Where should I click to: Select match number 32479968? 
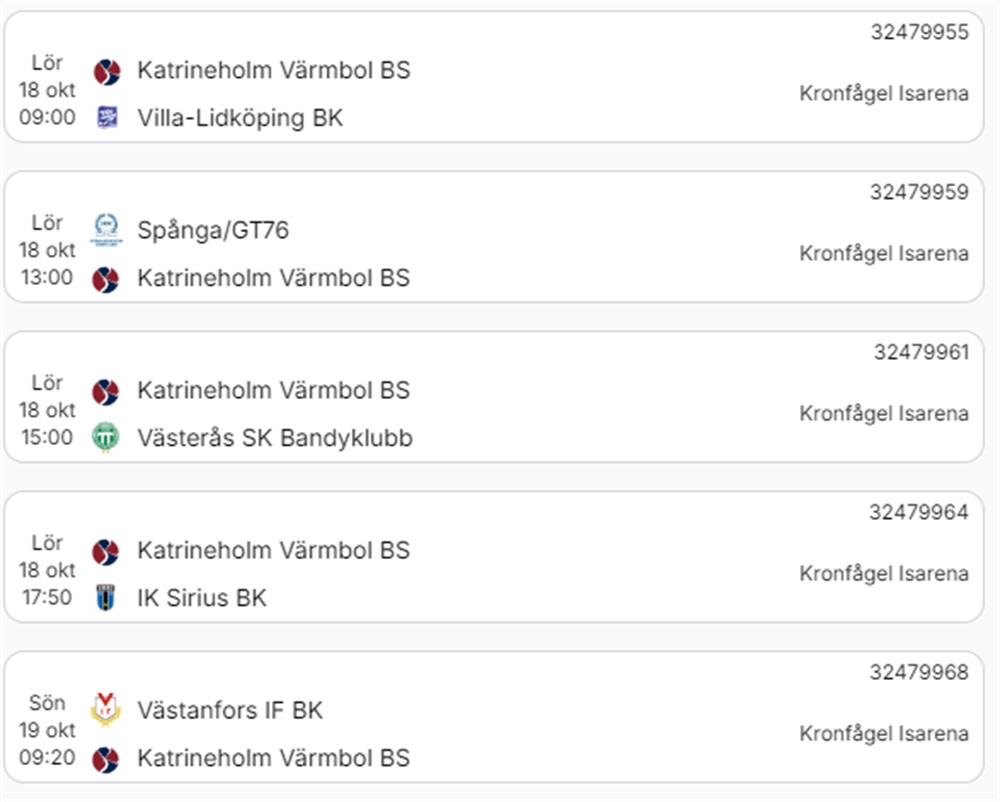pos(919,672)
